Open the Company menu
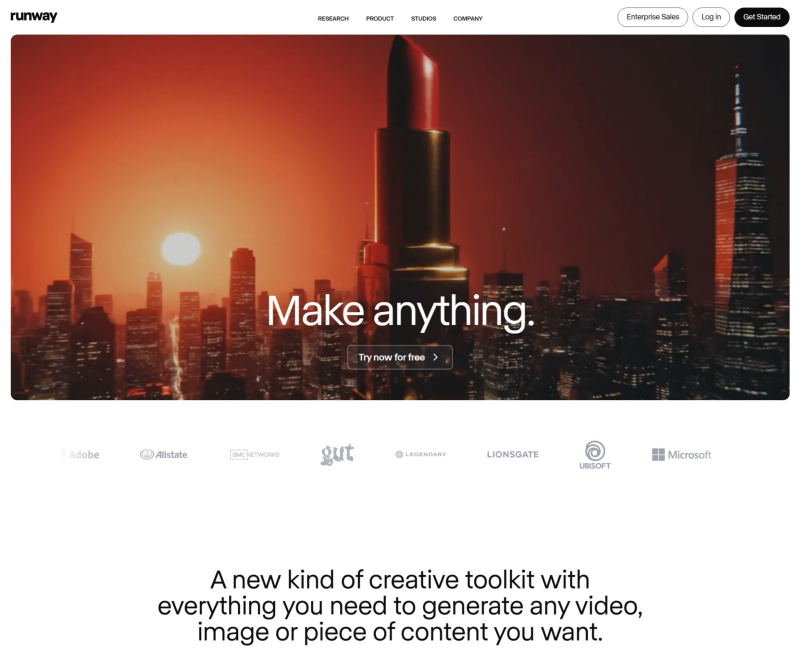 pos(468,18)
